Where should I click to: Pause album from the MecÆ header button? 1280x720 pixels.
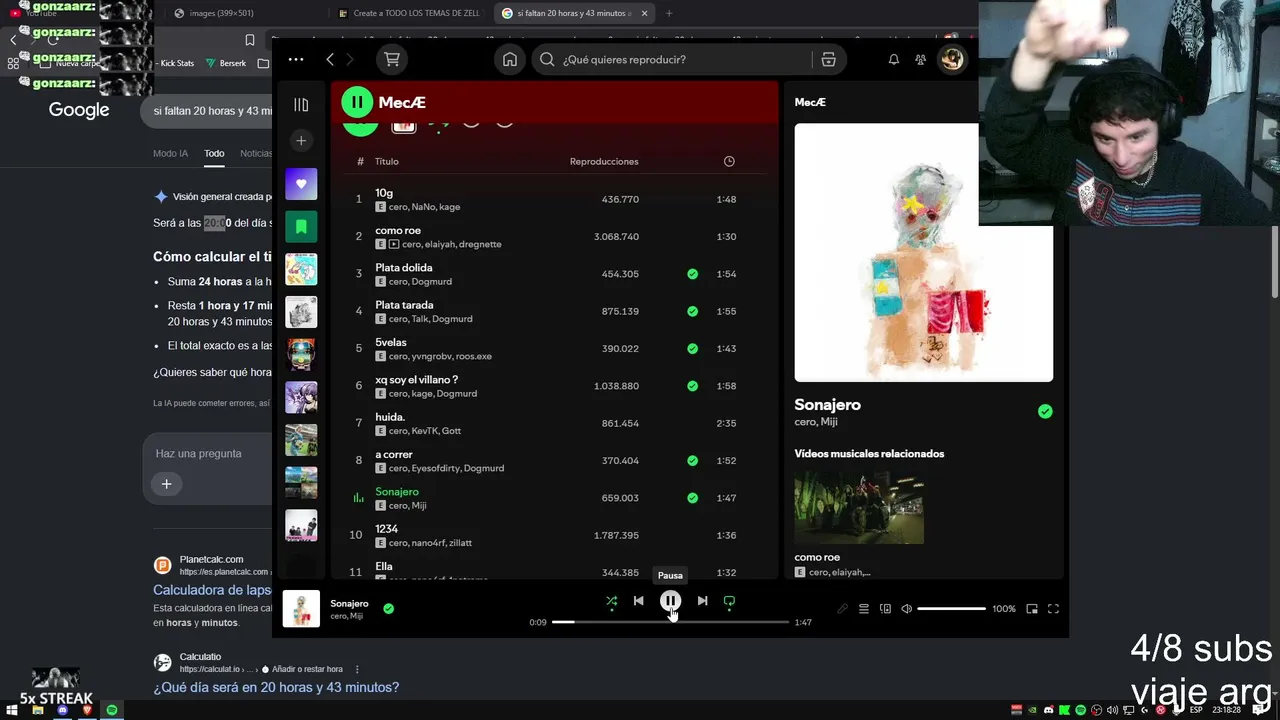click(x=357, y=102)
